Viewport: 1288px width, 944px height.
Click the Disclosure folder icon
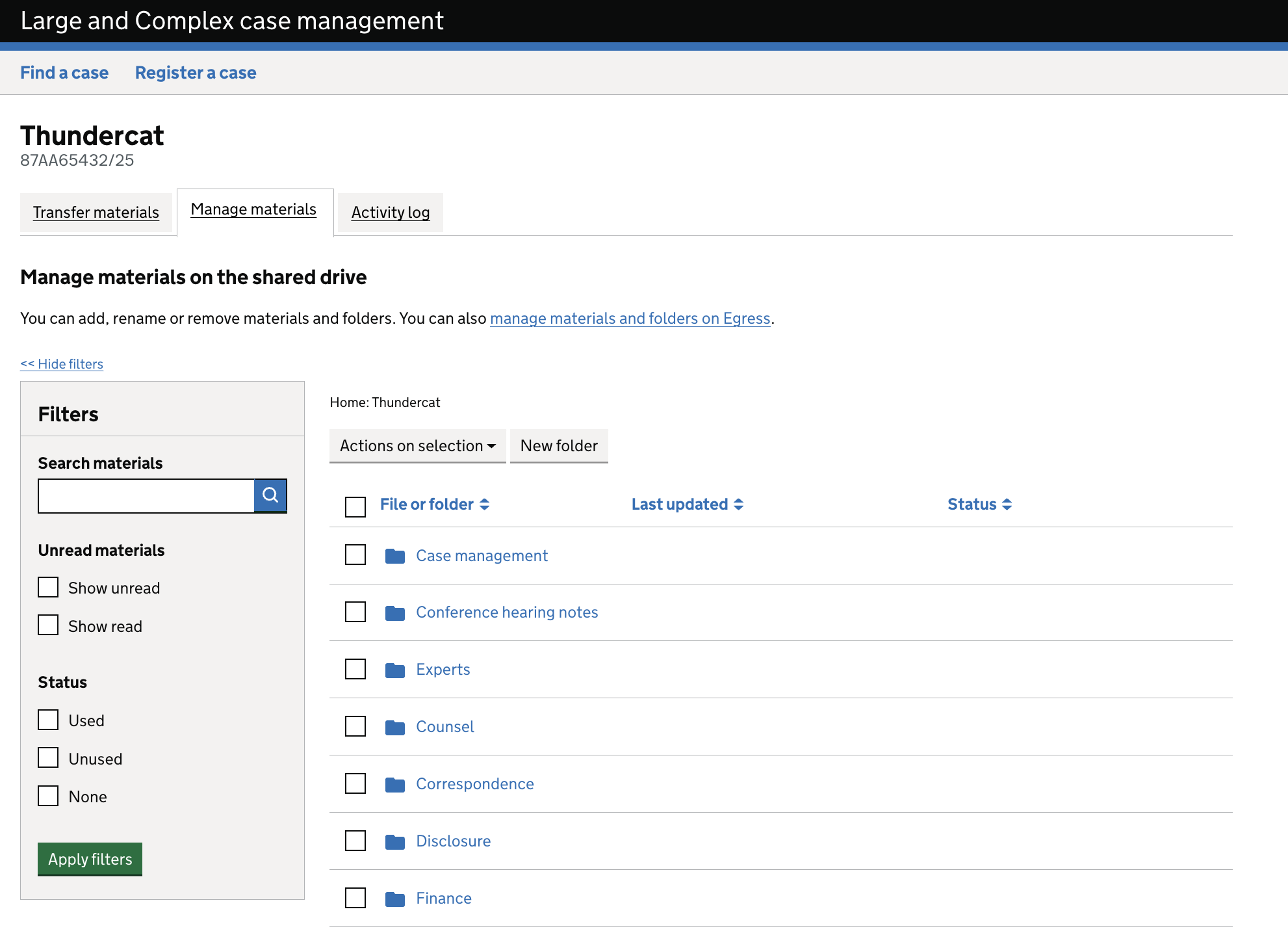394,841
